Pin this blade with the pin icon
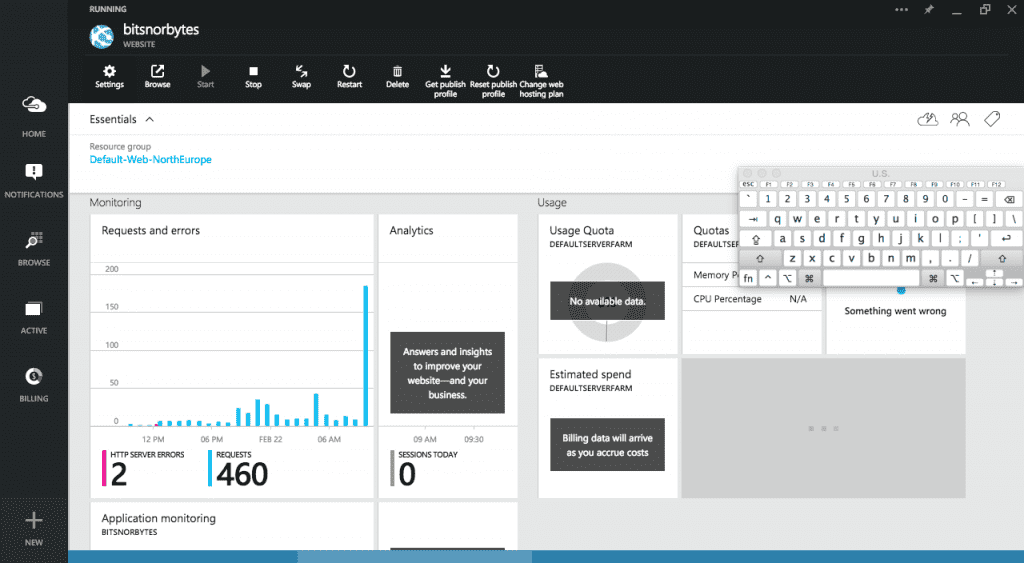1024x563 pixels. [929, 10]
